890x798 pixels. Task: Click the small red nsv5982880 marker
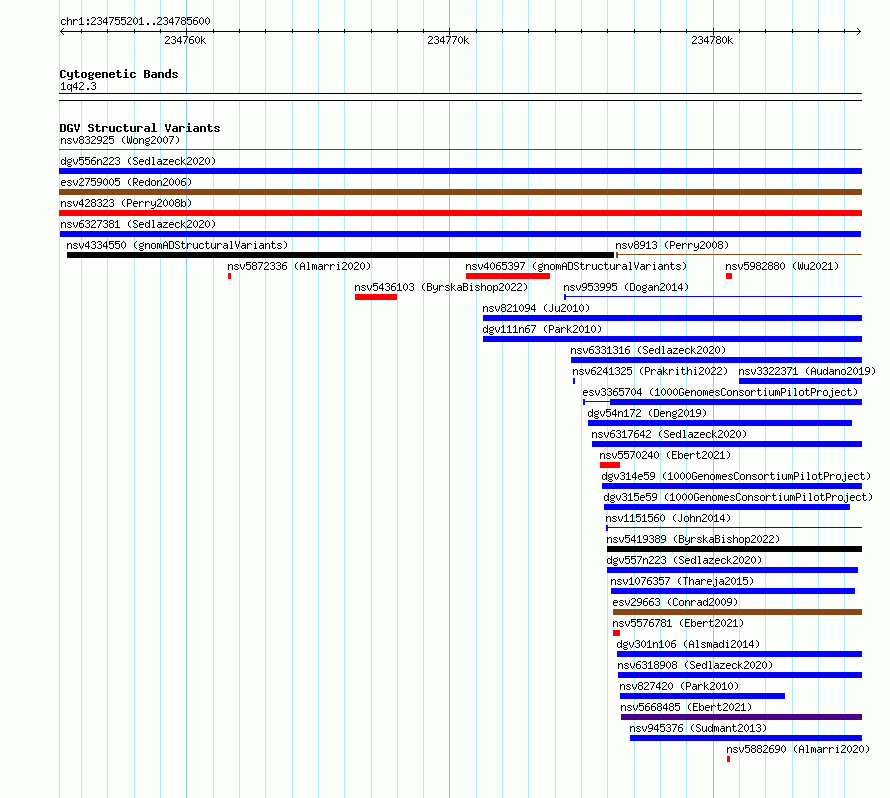tap(729, 276)
